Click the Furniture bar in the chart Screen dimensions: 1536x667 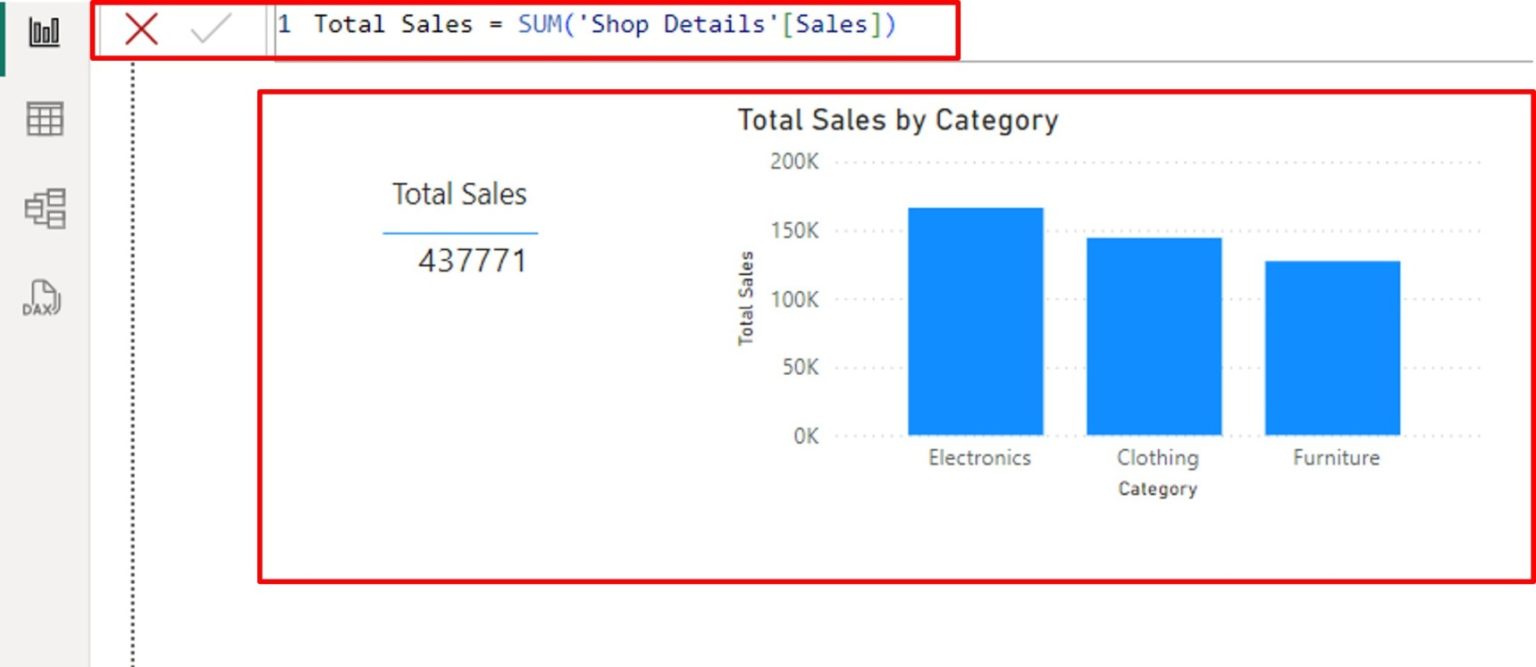(1332, 345)
